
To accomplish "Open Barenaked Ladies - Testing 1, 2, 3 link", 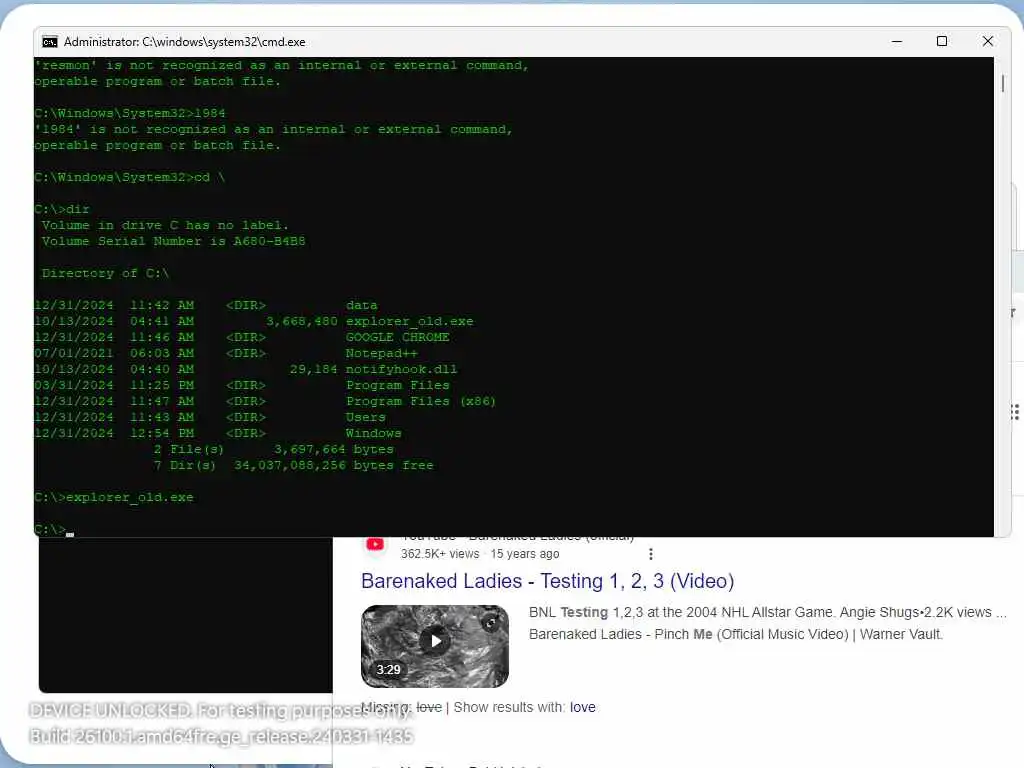I will [x=547, y=581].
